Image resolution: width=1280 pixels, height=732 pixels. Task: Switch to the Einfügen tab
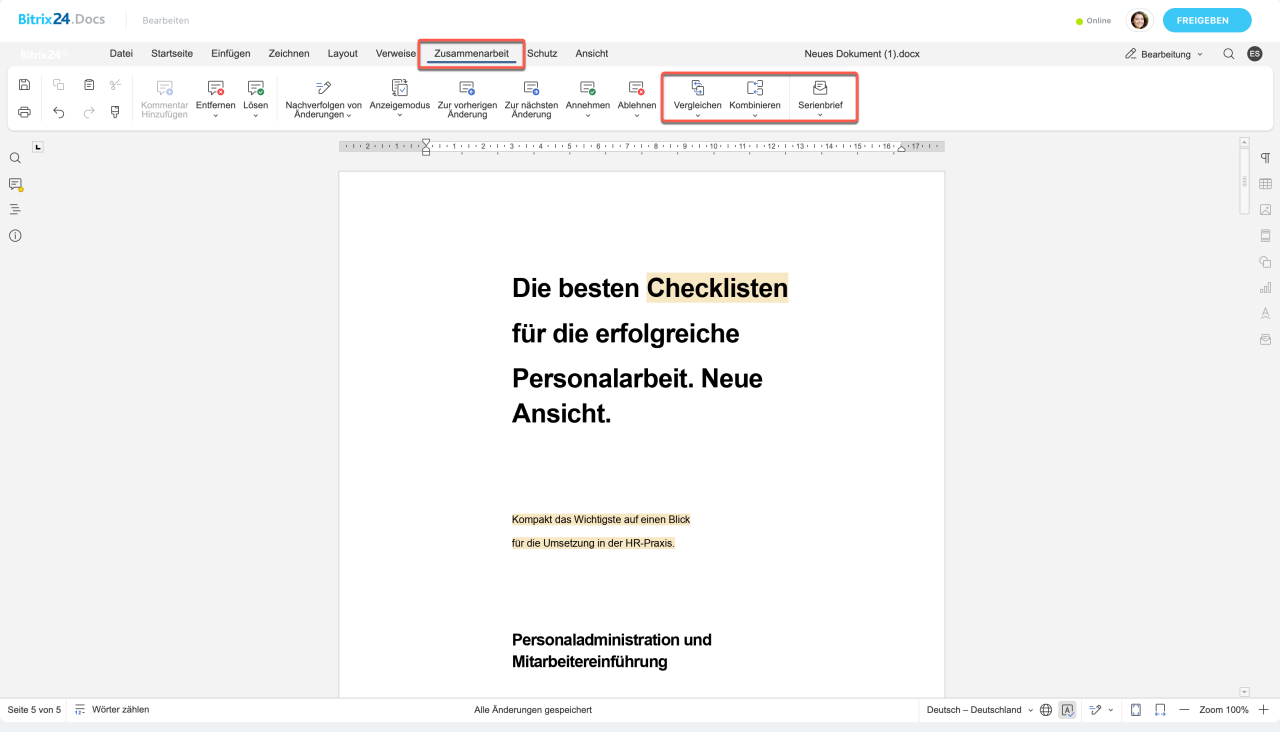230,54
